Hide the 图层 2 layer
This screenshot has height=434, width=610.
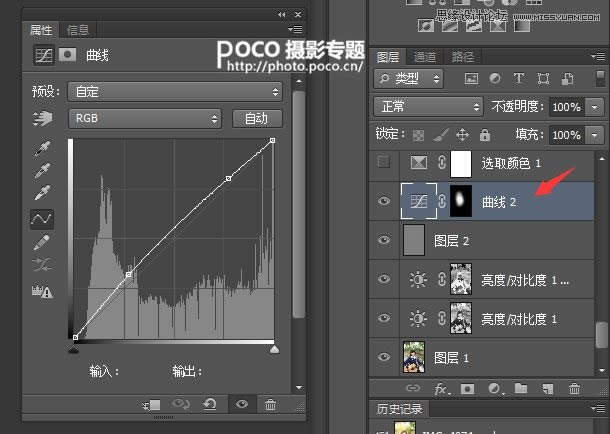tap(384, 240)
